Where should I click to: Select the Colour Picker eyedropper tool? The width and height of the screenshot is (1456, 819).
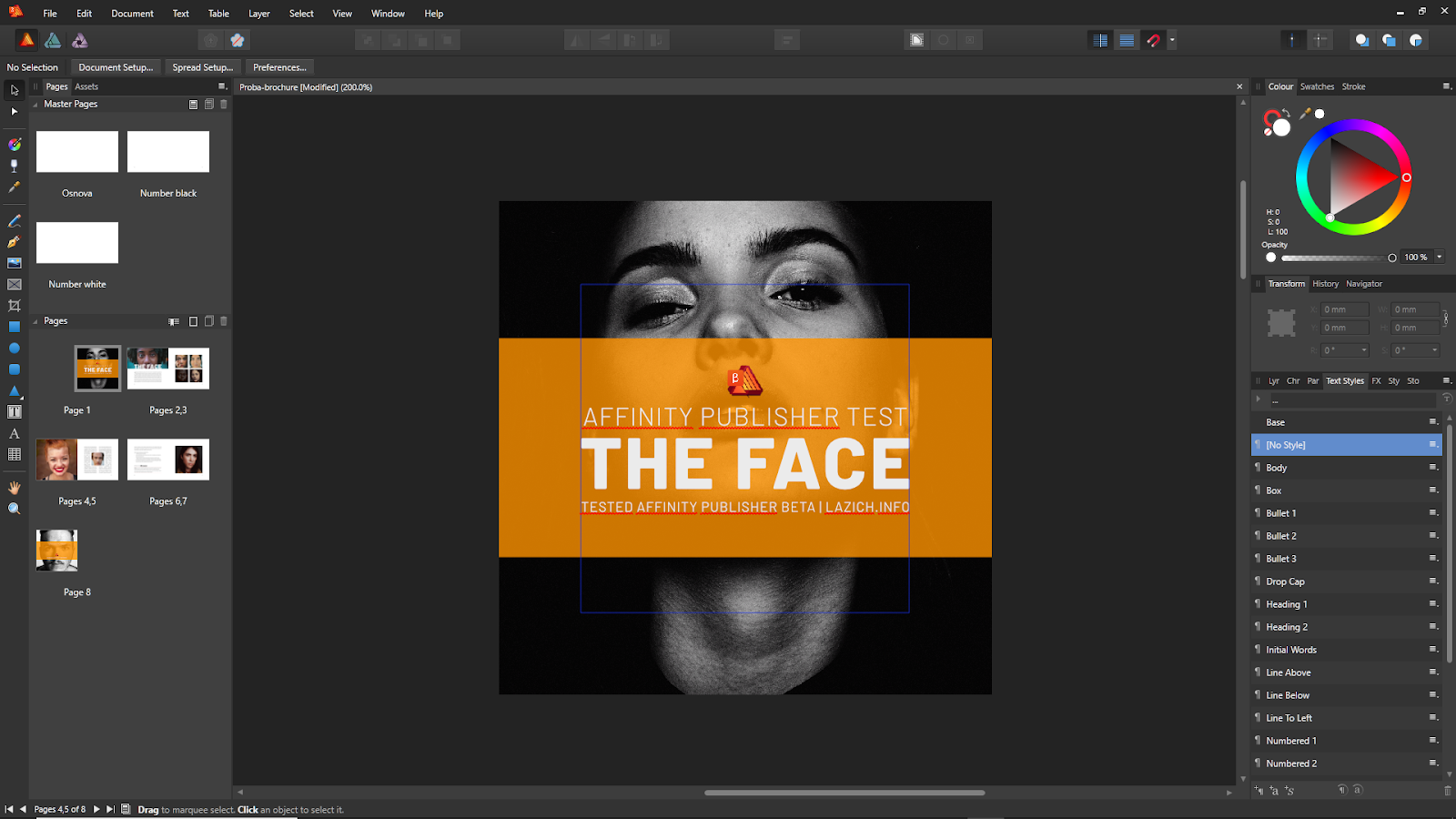click(x=14, y=187)
